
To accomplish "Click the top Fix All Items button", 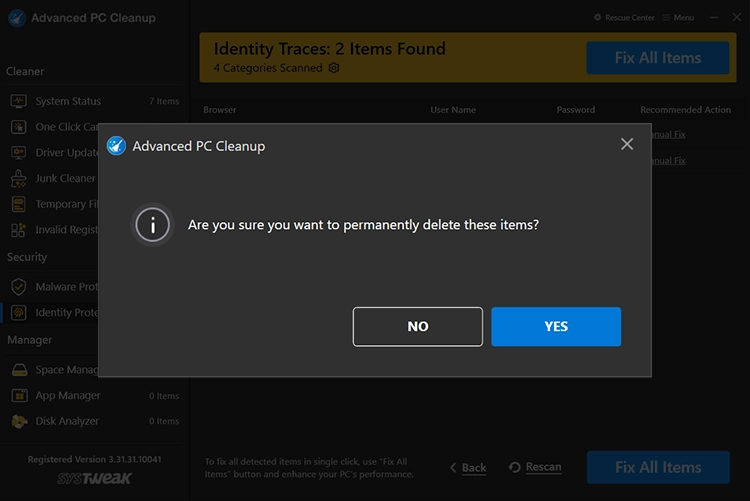I will point(658,58).
